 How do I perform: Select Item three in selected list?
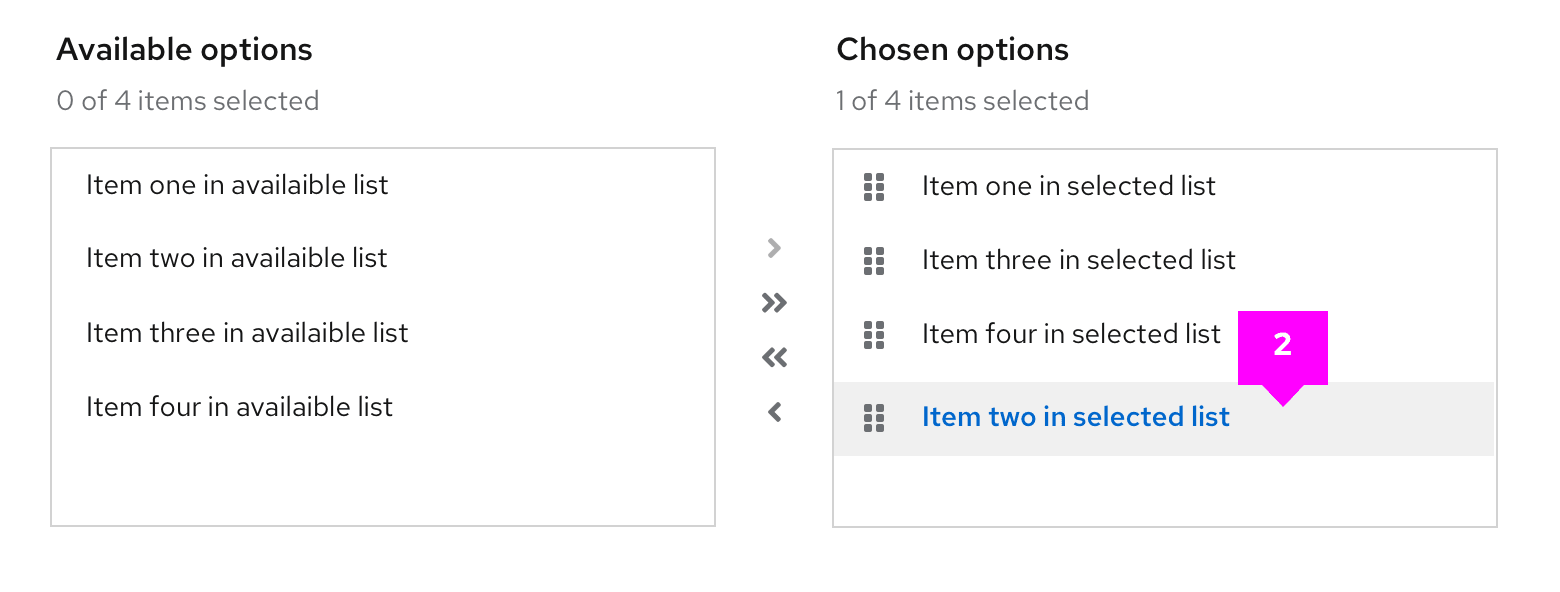[x=1078, y=260]
